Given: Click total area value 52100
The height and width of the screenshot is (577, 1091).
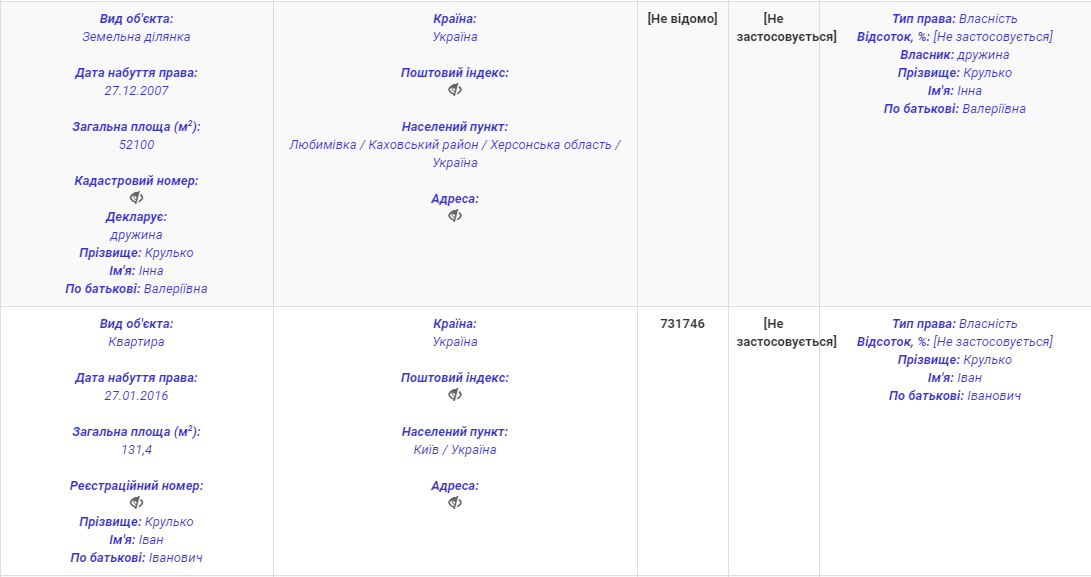Looking at the screenshot, I should (x=136, y=145).
